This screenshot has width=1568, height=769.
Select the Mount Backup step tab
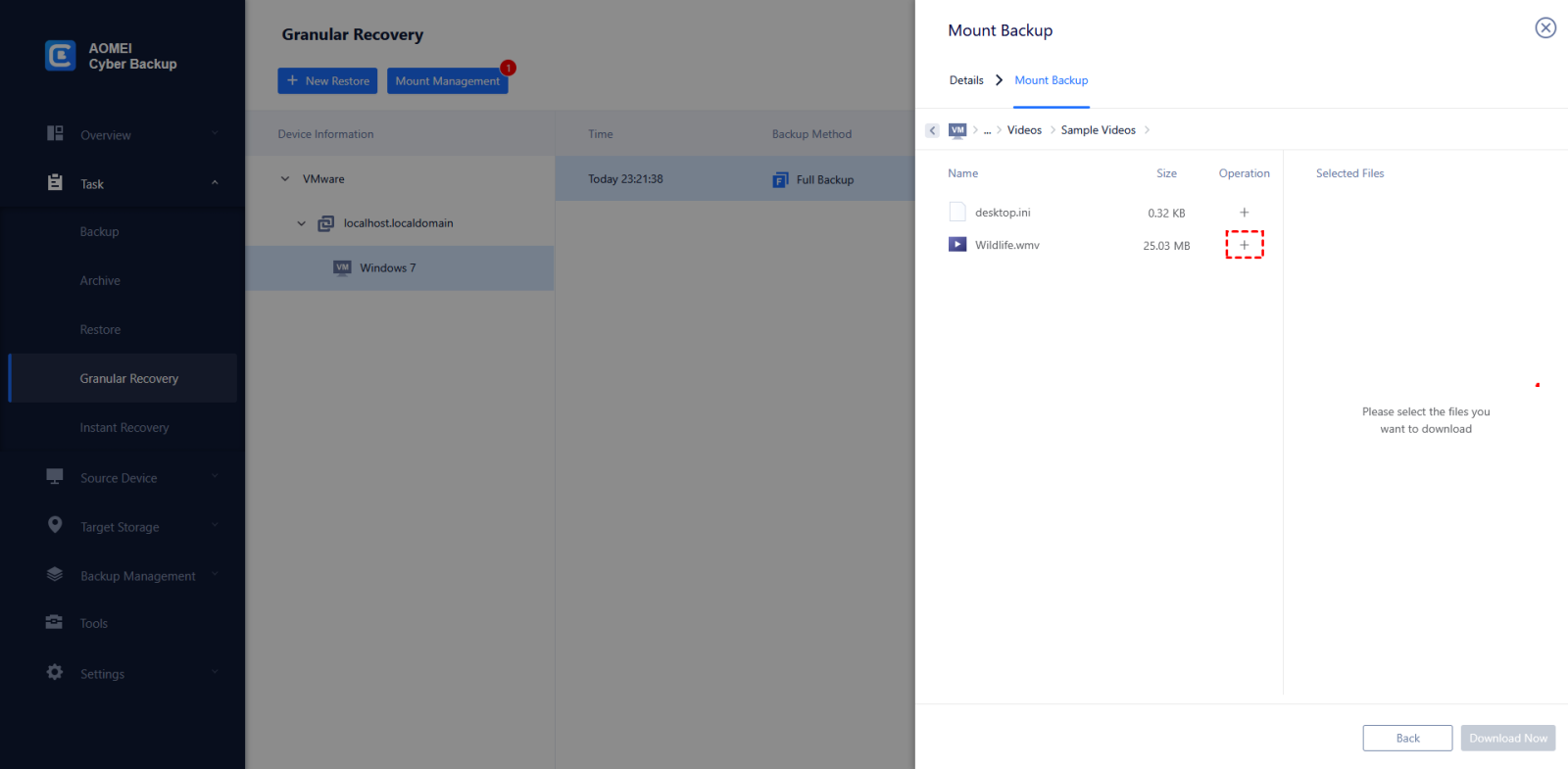[x=1052, y=80]
